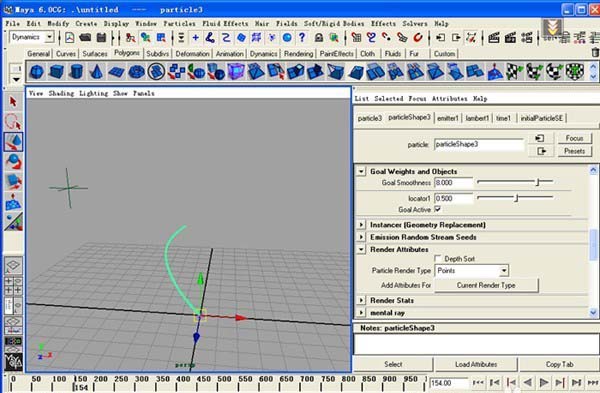Image resolution: width=600 pixels, height=393 pixels.
Task: Expand Instancer (Geometry Replacement) section
Action: [361, 225]
